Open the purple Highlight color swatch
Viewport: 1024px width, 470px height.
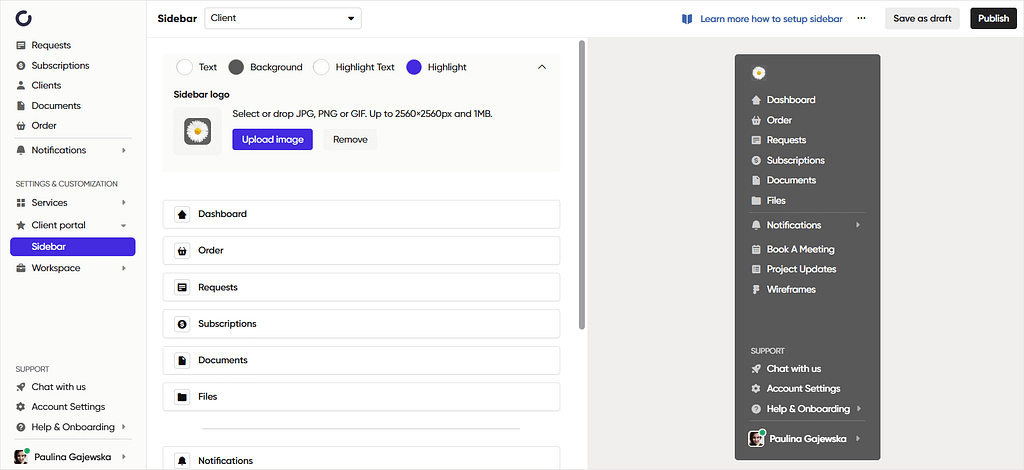[414, 67]
